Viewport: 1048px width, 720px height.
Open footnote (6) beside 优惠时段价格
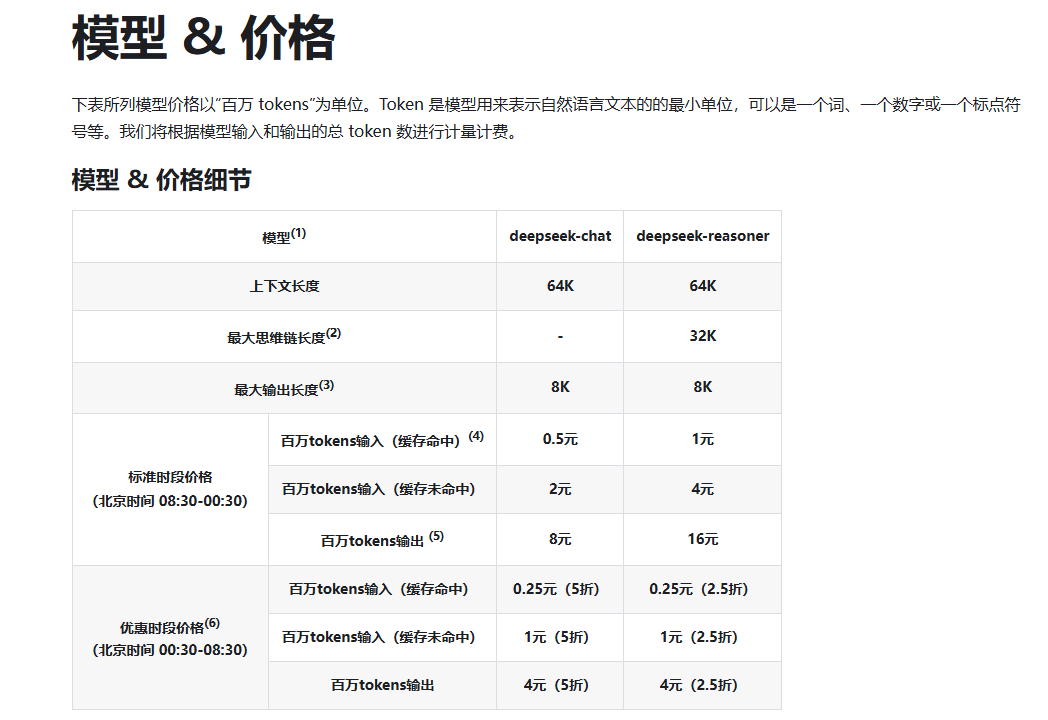coord(212,623)
